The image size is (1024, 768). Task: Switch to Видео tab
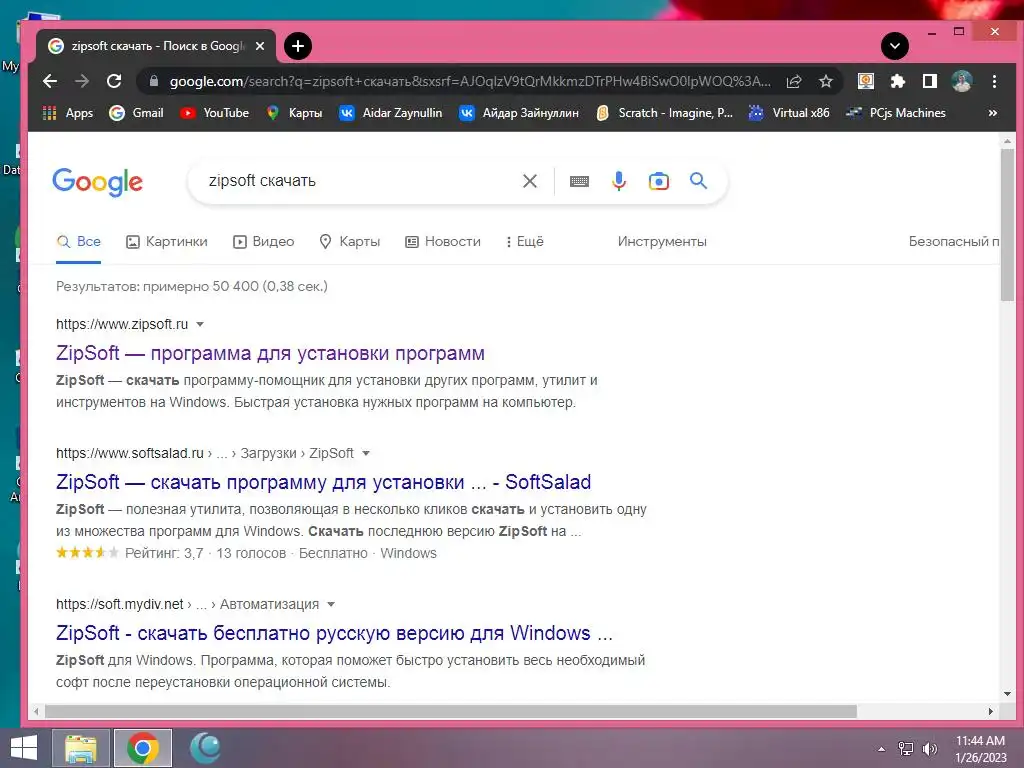(263, 242)
